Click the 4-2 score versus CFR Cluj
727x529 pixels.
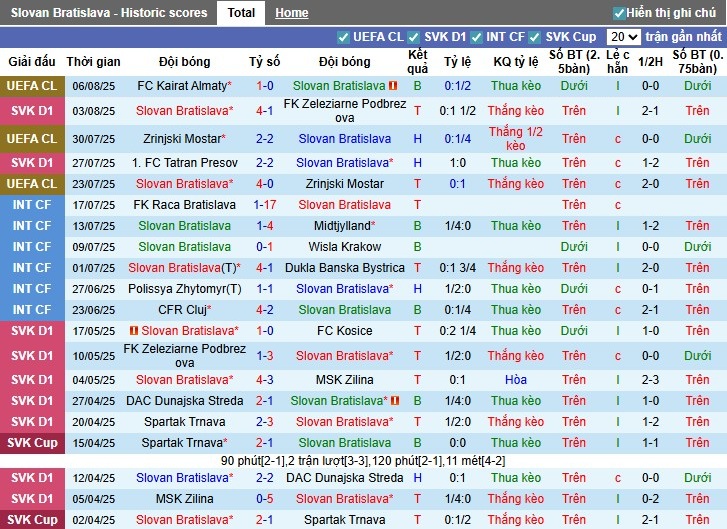pos(265,310)
